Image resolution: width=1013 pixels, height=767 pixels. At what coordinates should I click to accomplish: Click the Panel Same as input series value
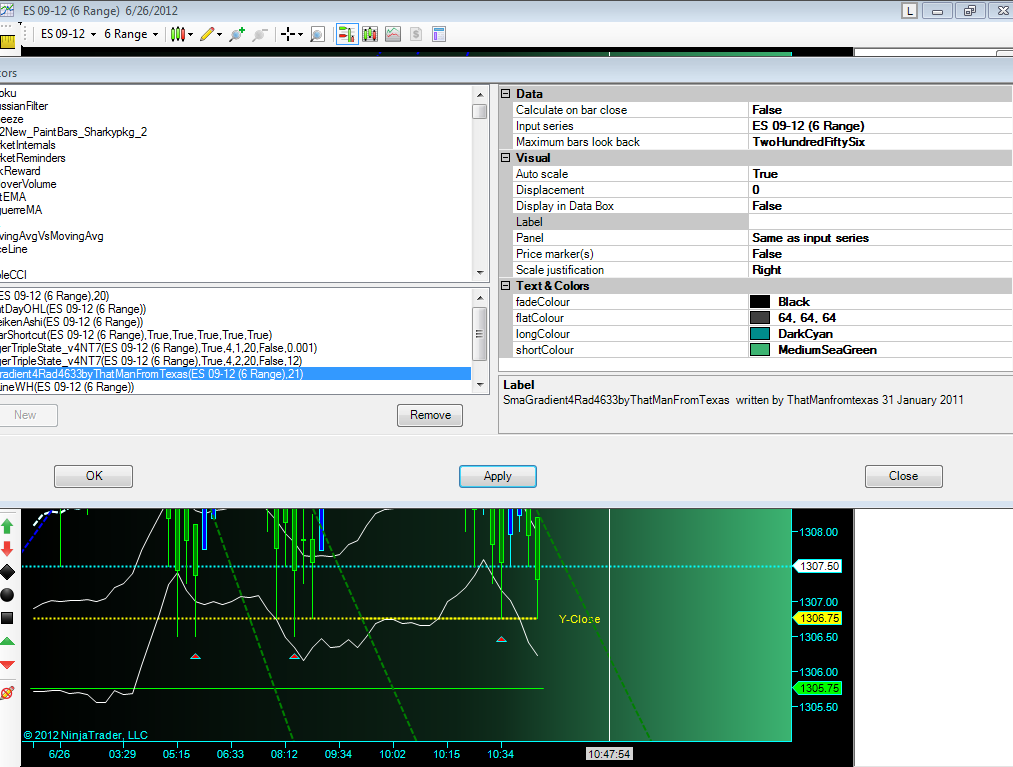tap(880, 238)
